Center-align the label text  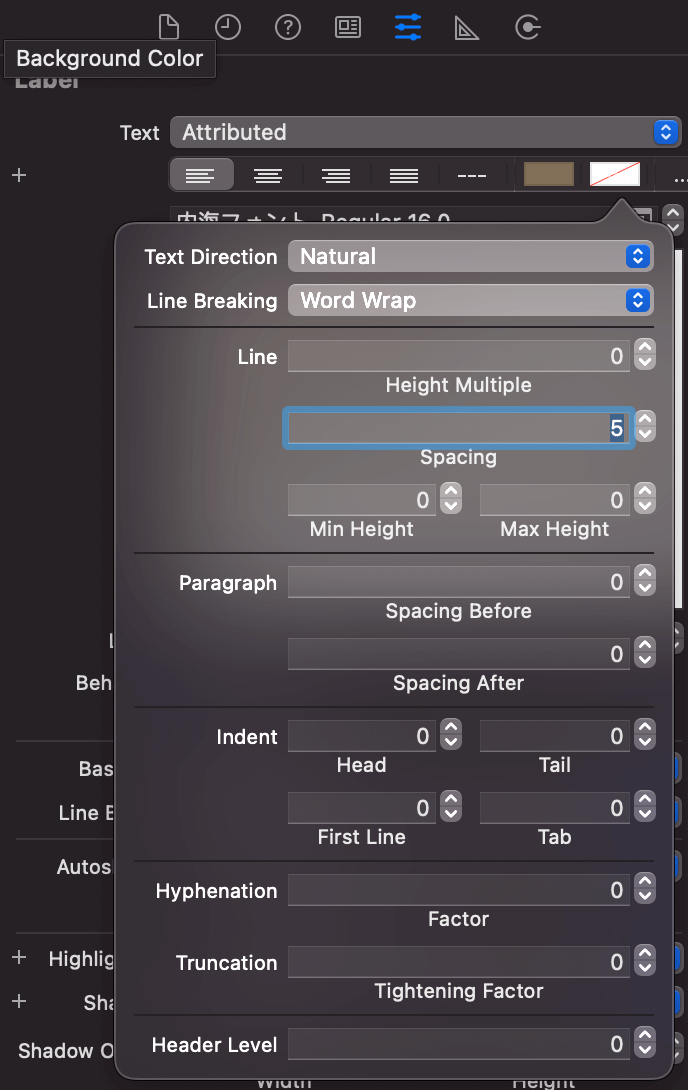[268, 175]
